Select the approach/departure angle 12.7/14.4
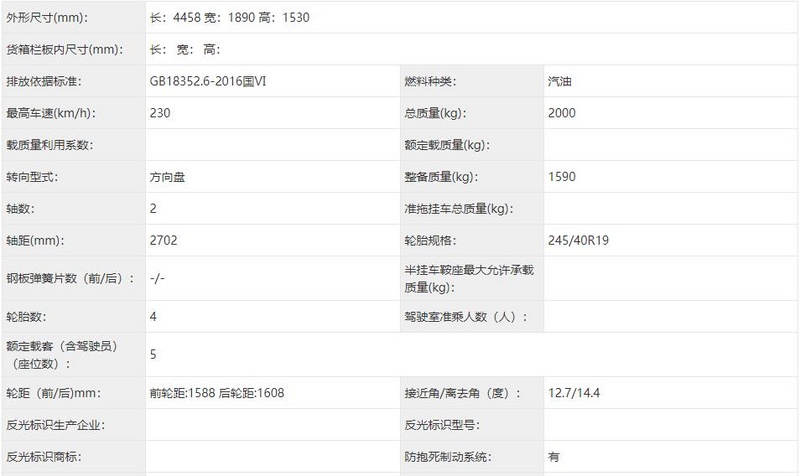800x476 pixels. click(x=574, y=393)
